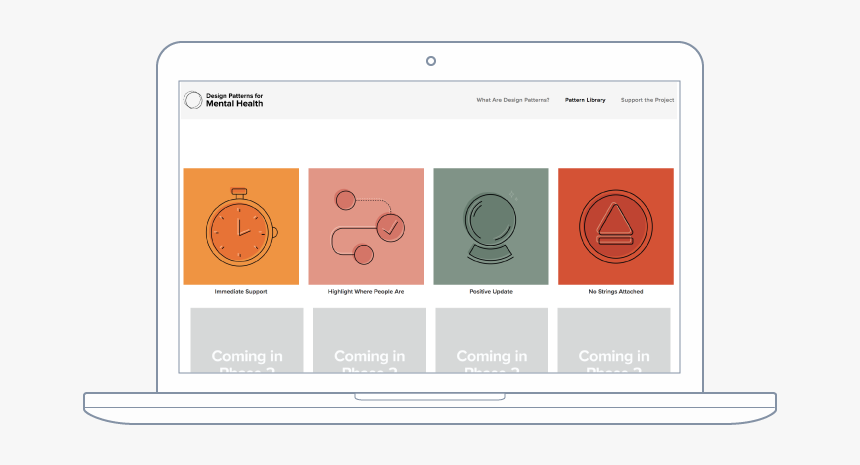Open the No Strings Attached eject tile
Viewport: 860px width, 465px height.
click(x=616, y=226)
